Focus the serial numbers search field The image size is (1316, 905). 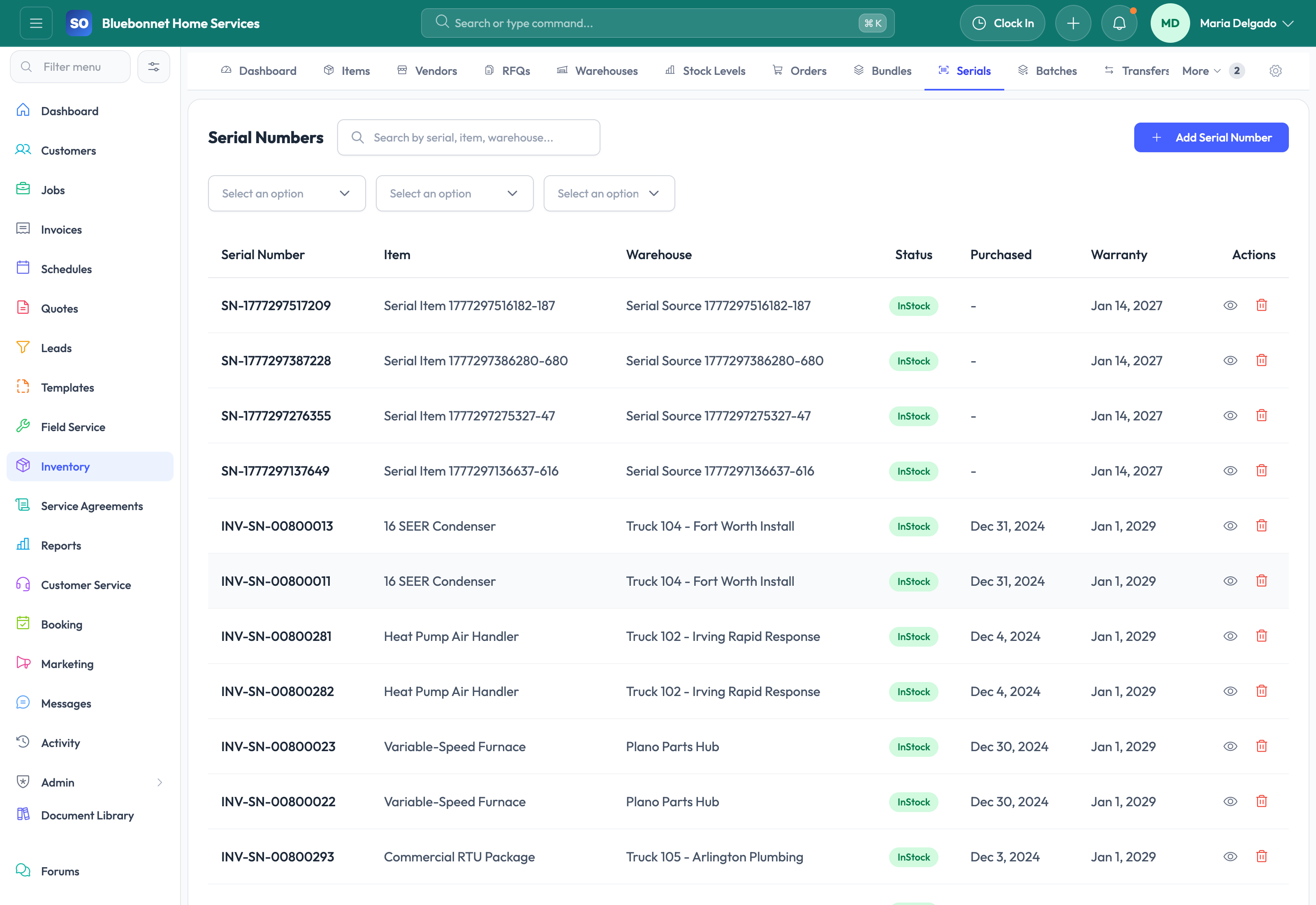coord(469,137)
